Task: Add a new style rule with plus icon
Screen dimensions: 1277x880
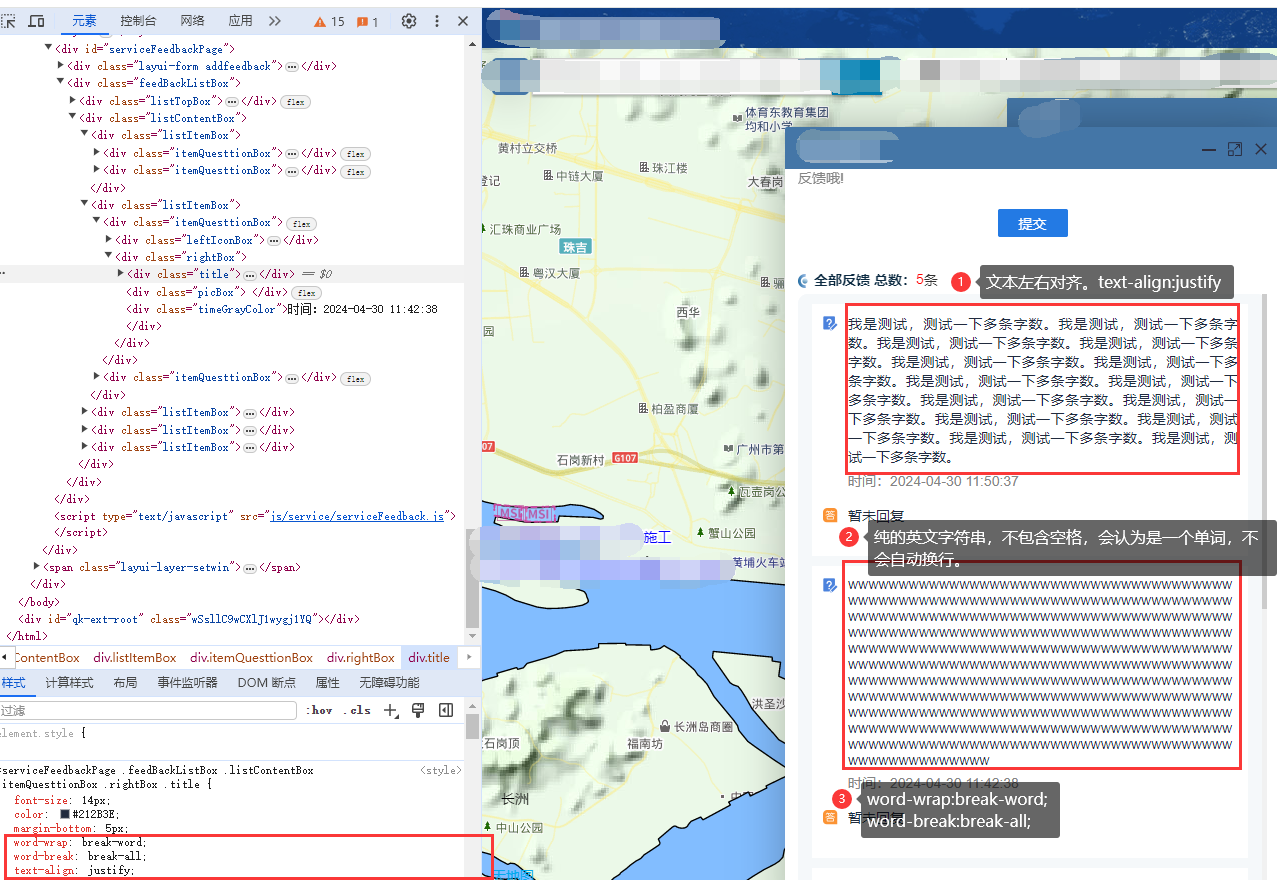Action: [391, 710]
